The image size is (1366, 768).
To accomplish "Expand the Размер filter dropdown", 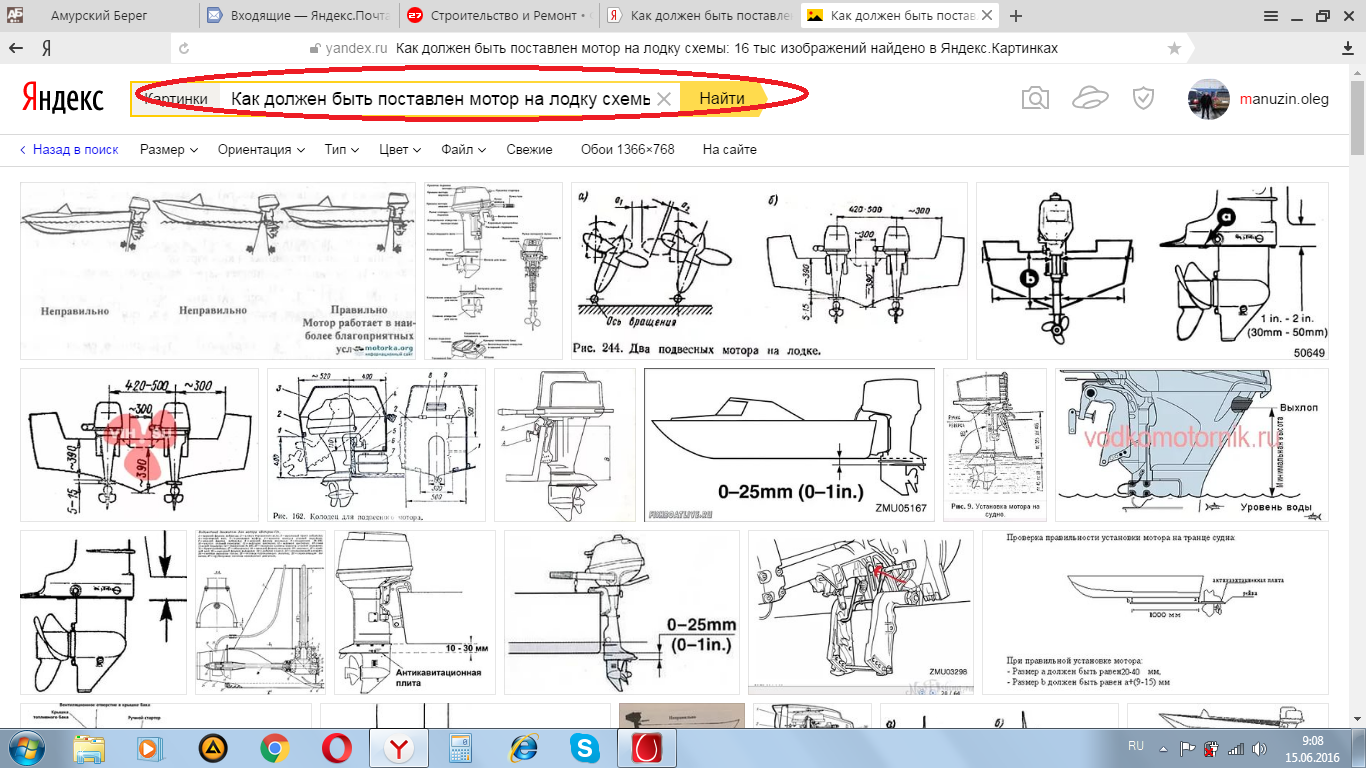I will (168, 150).
